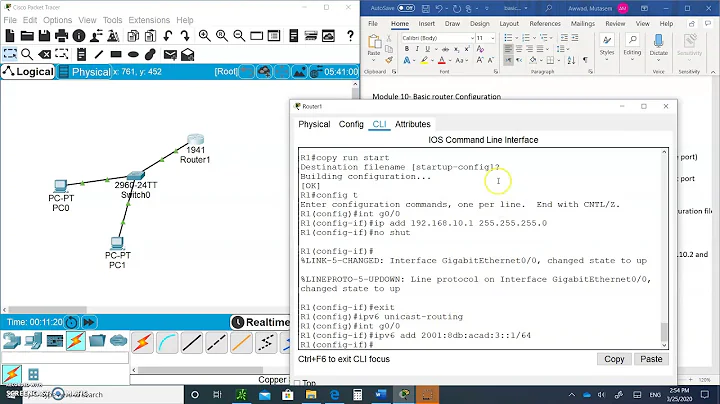
Task: Pick the console cable
Action: tap(167, 343)
